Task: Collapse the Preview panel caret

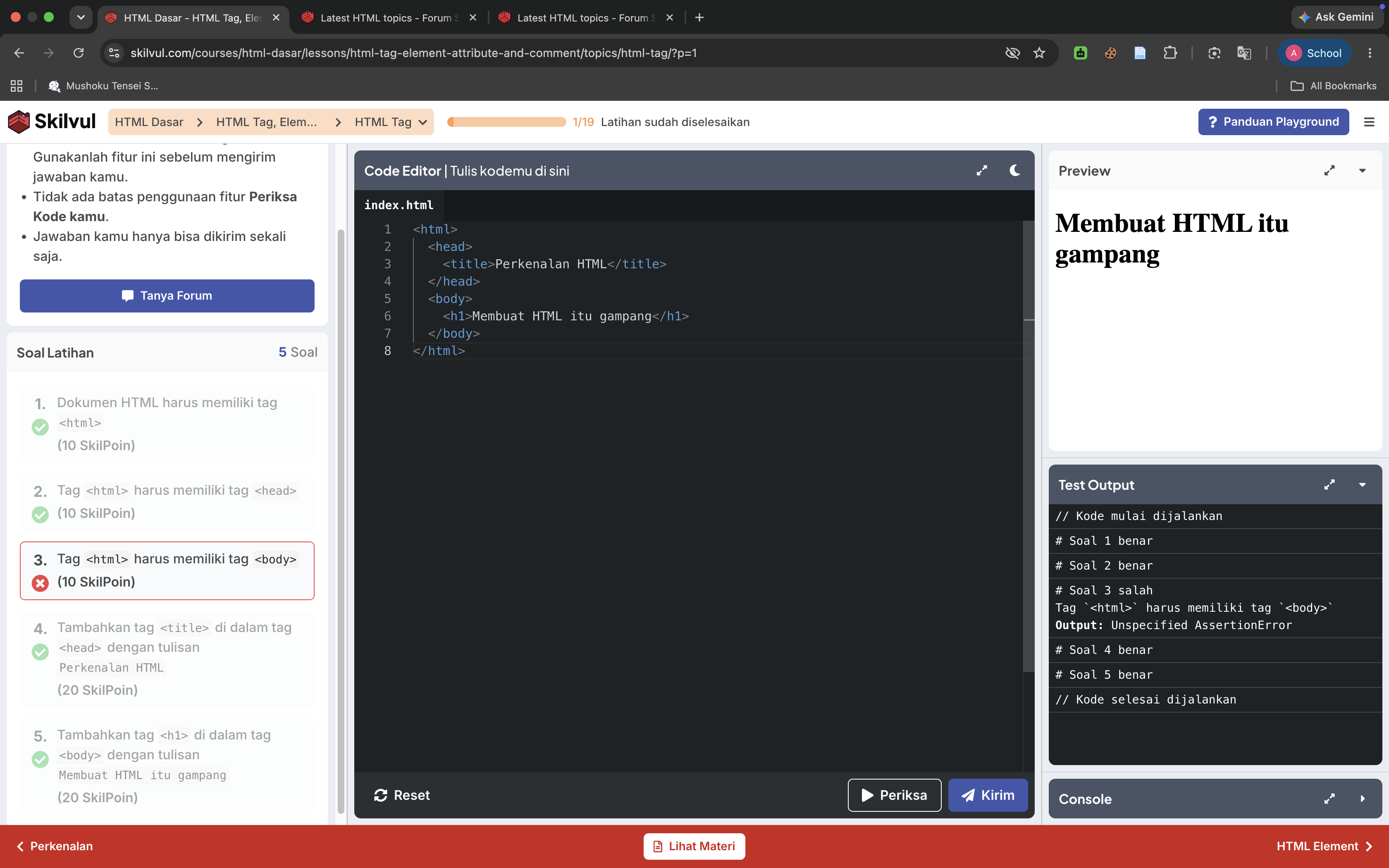Action: coord(1362,170)
